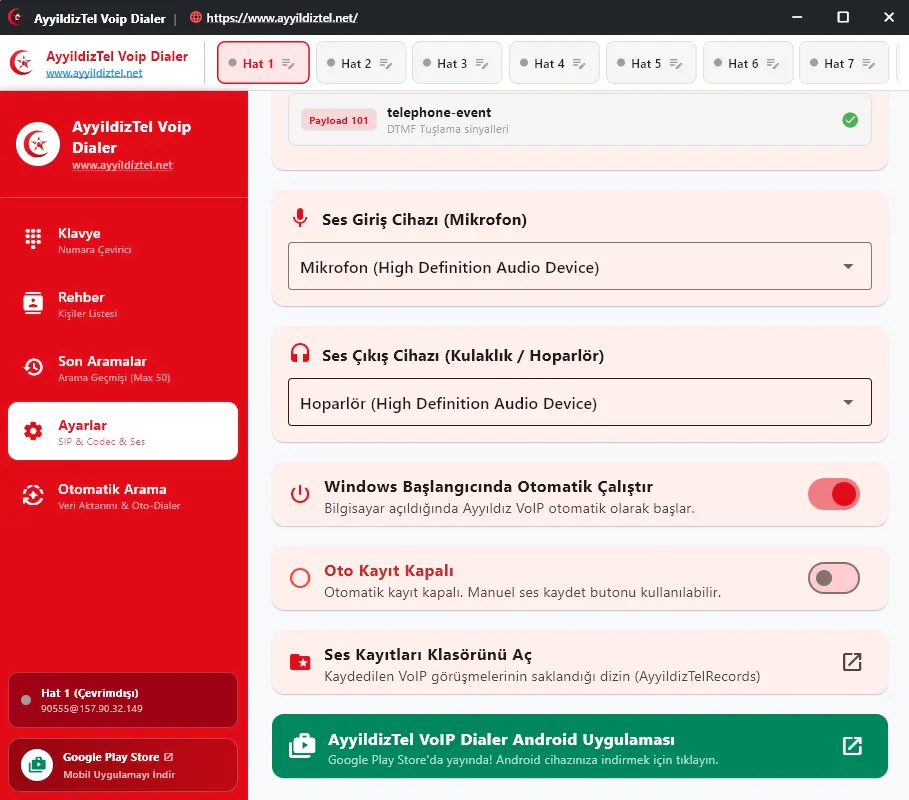909x800 pixels.
Task: Click the green checkmark on telephone-event row
Action: [x=850, y=120]
